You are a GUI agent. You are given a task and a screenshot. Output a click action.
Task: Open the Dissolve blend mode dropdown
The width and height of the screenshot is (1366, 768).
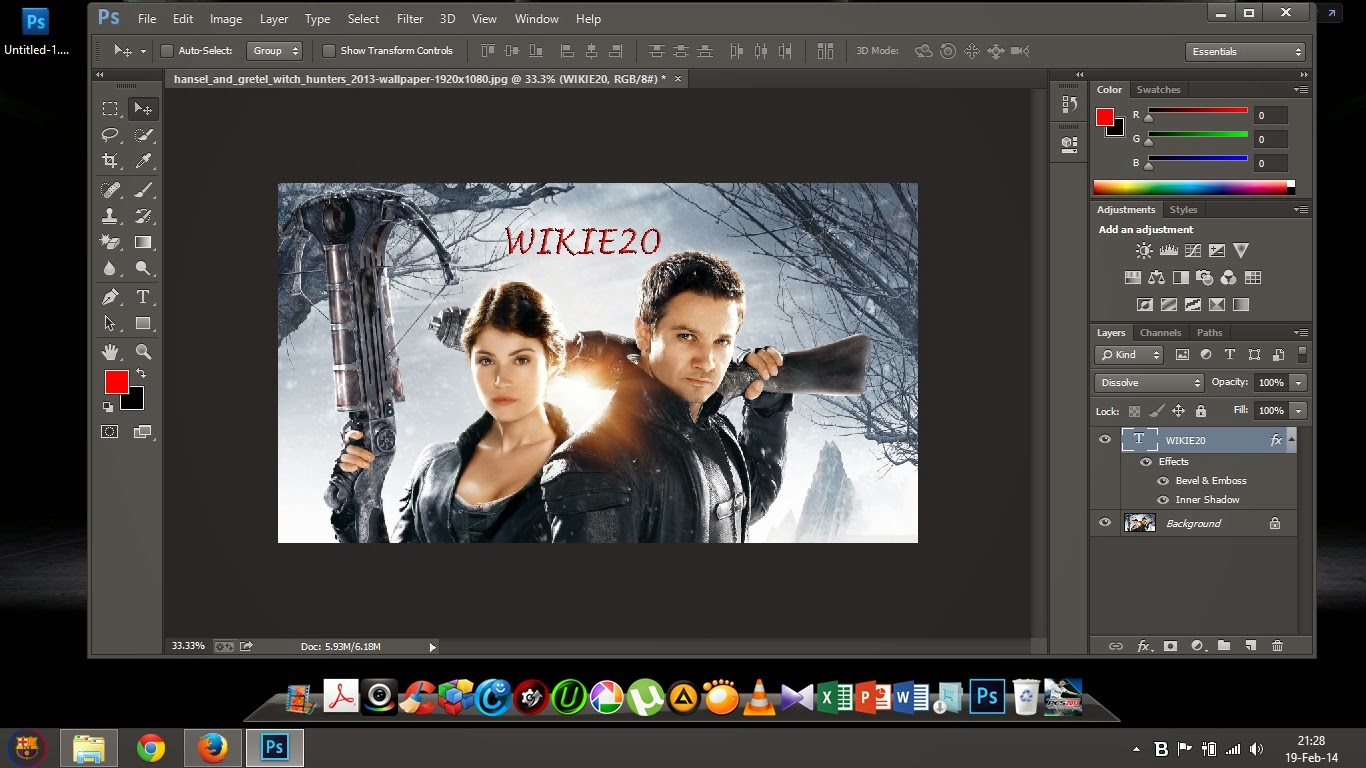point(1149,383)
